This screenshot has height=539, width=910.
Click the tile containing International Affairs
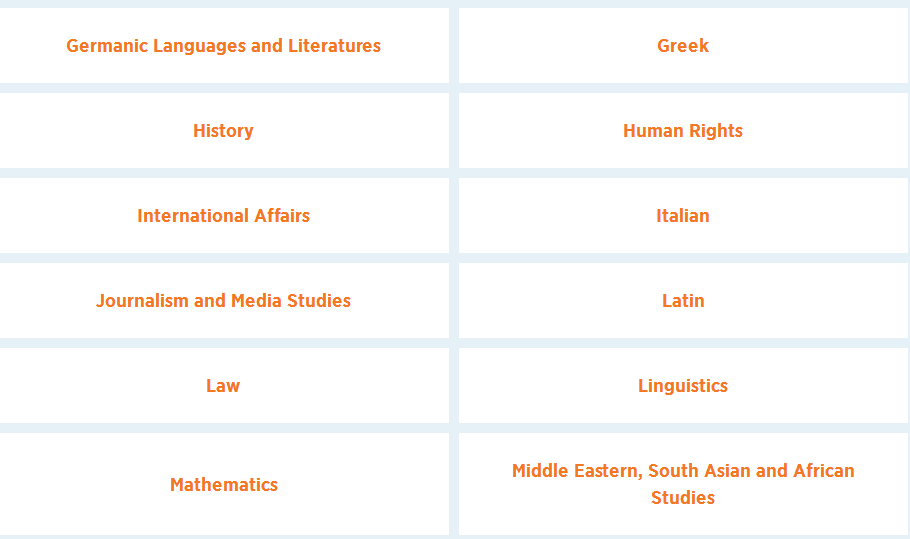pos(224,216)
